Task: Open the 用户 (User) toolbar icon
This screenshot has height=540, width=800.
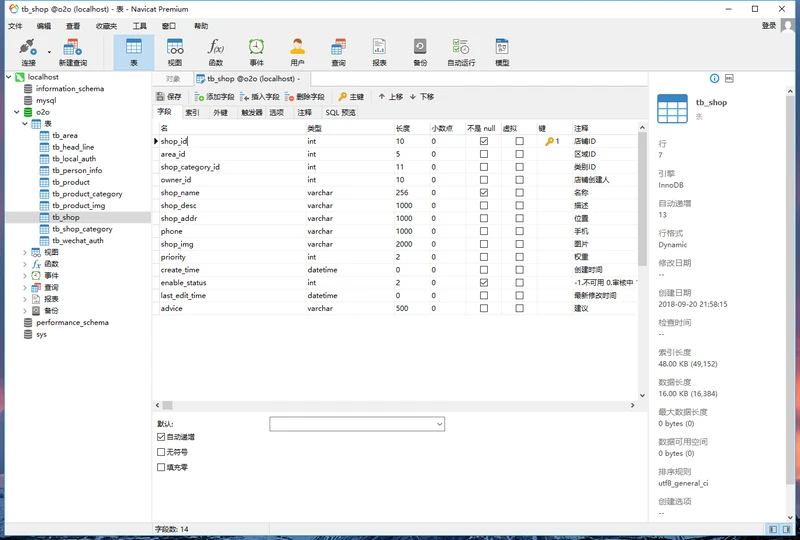Action: point(297,51)
